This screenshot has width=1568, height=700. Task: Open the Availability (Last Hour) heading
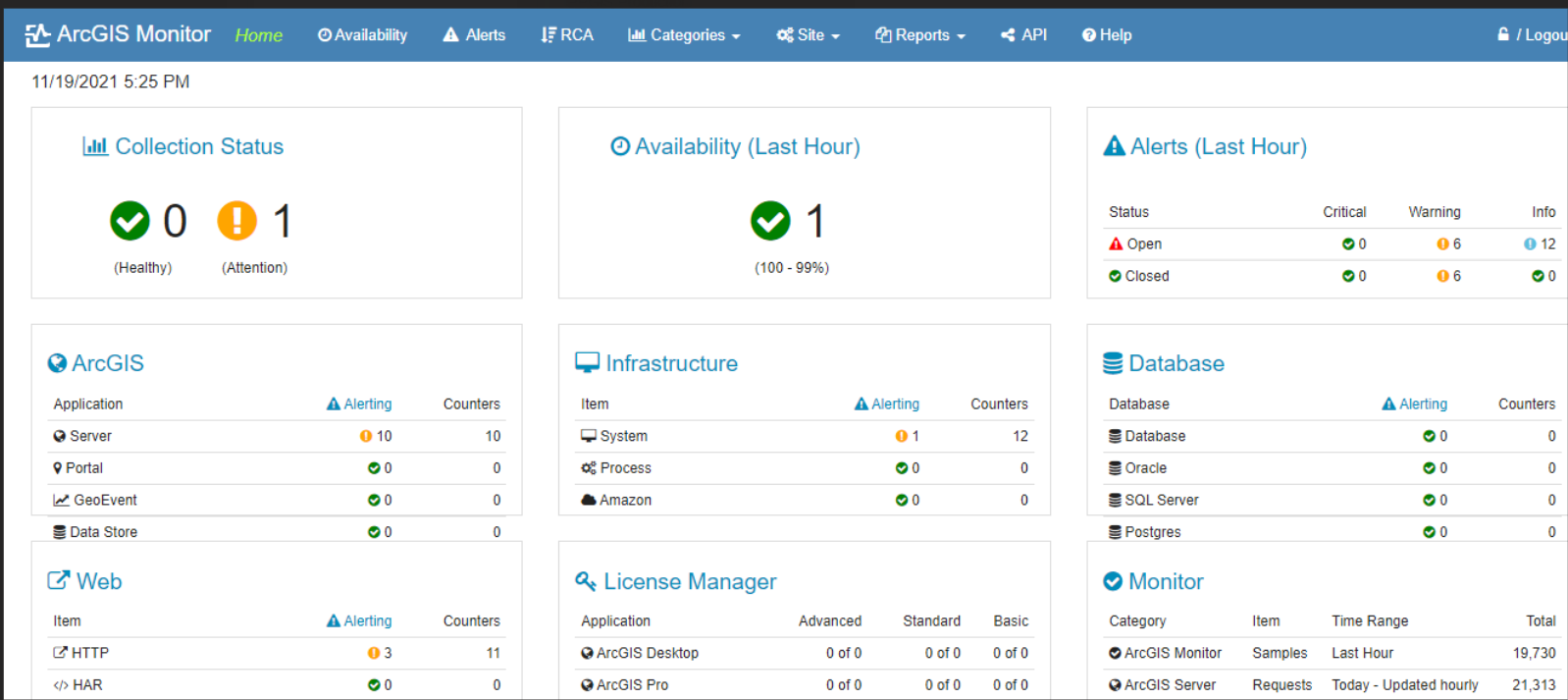748,146
